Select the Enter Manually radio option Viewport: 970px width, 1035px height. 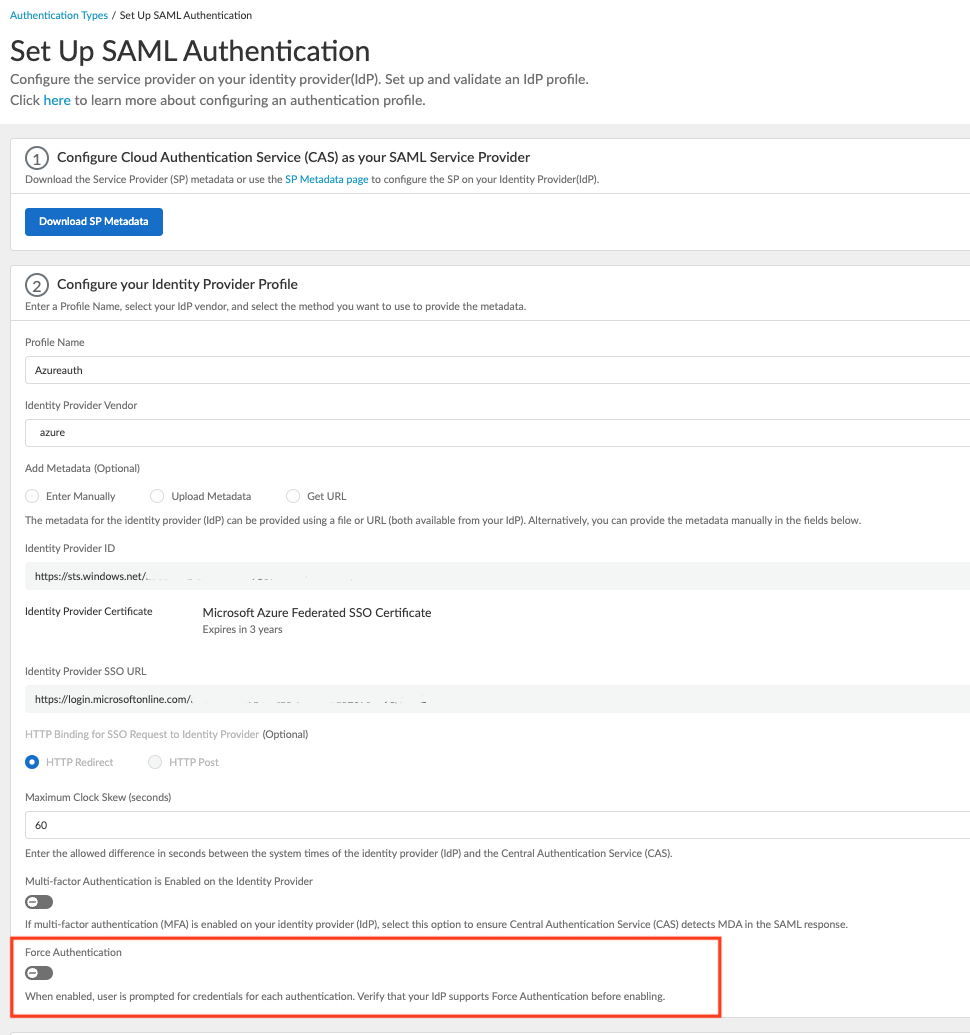click(x=33, y=496)
